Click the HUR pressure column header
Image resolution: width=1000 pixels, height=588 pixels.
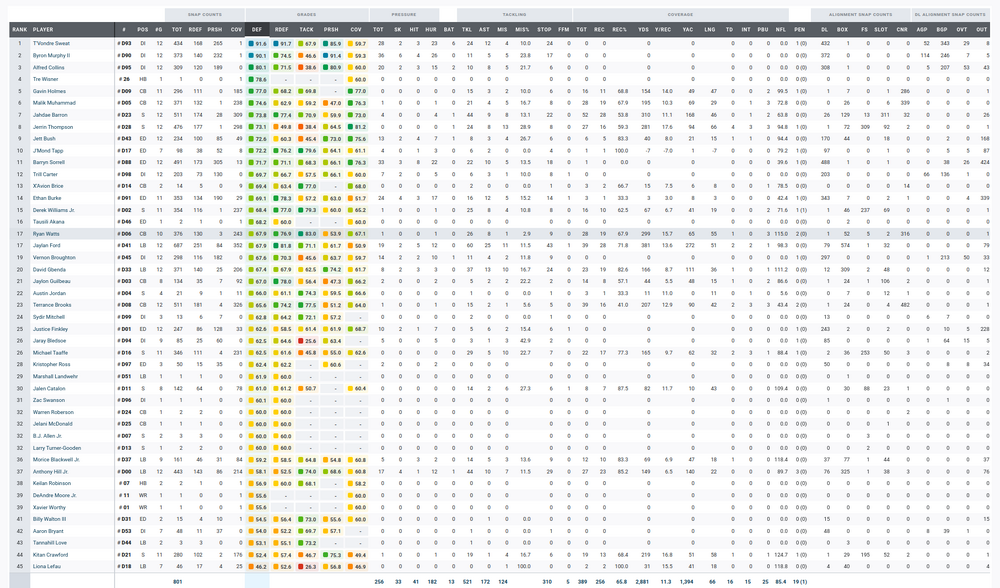pos(430,31)
